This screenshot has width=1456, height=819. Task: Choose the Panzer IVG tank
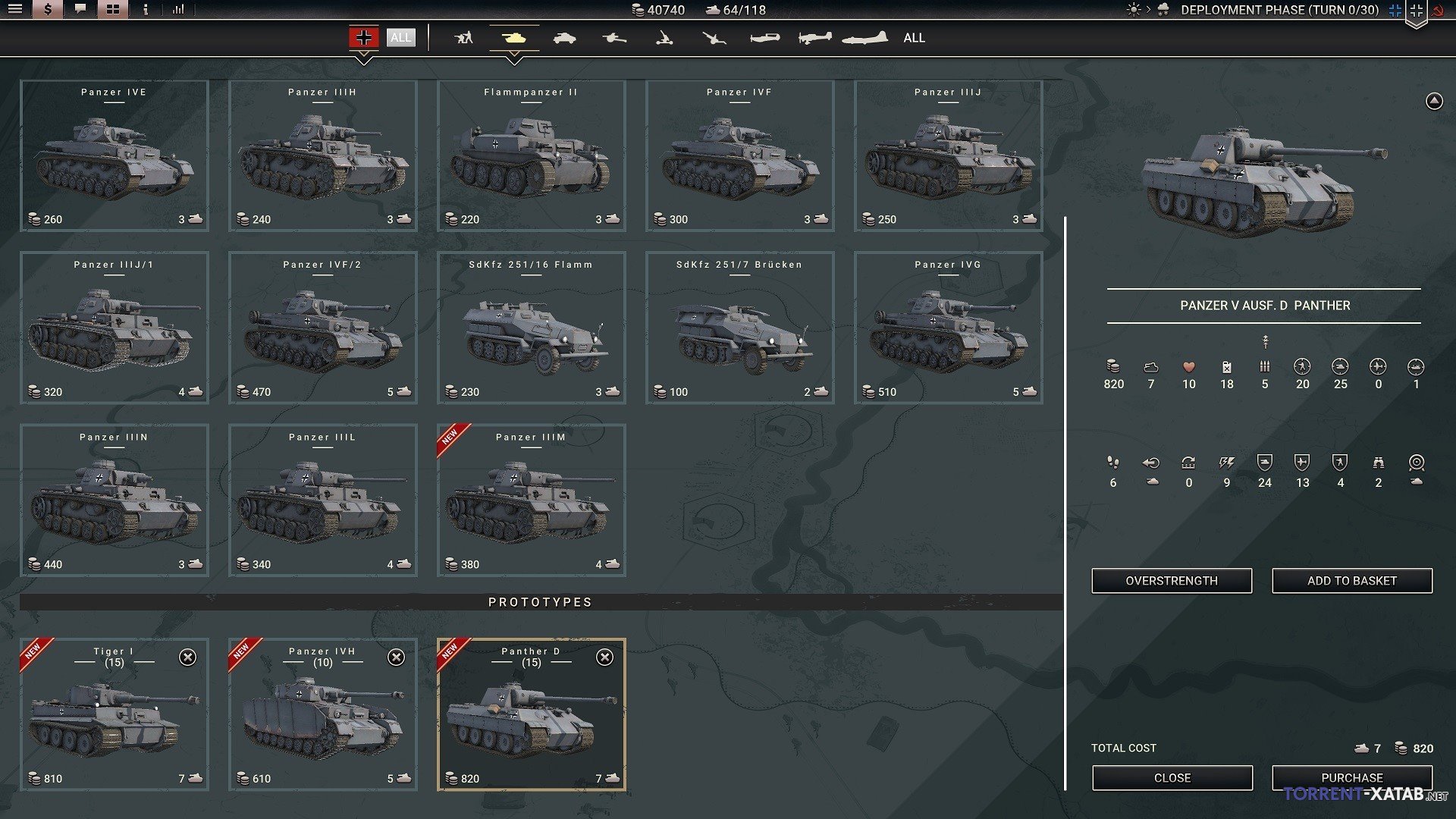[x=949, y=328]
